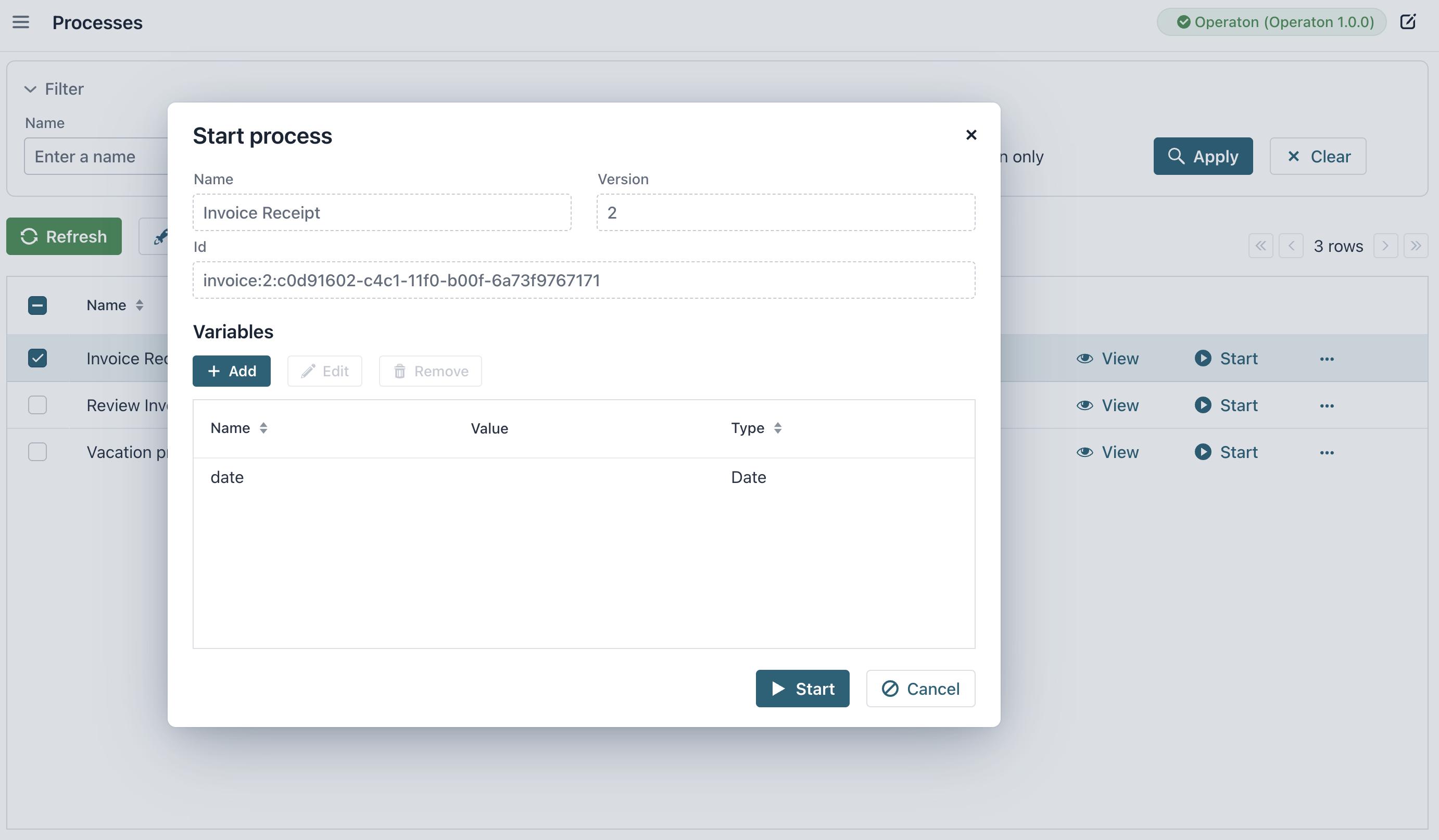Viewport: 1439px width, 840px height.
Task: Click the compose/edit icon in top-right corner
Action: (1408, 22)
